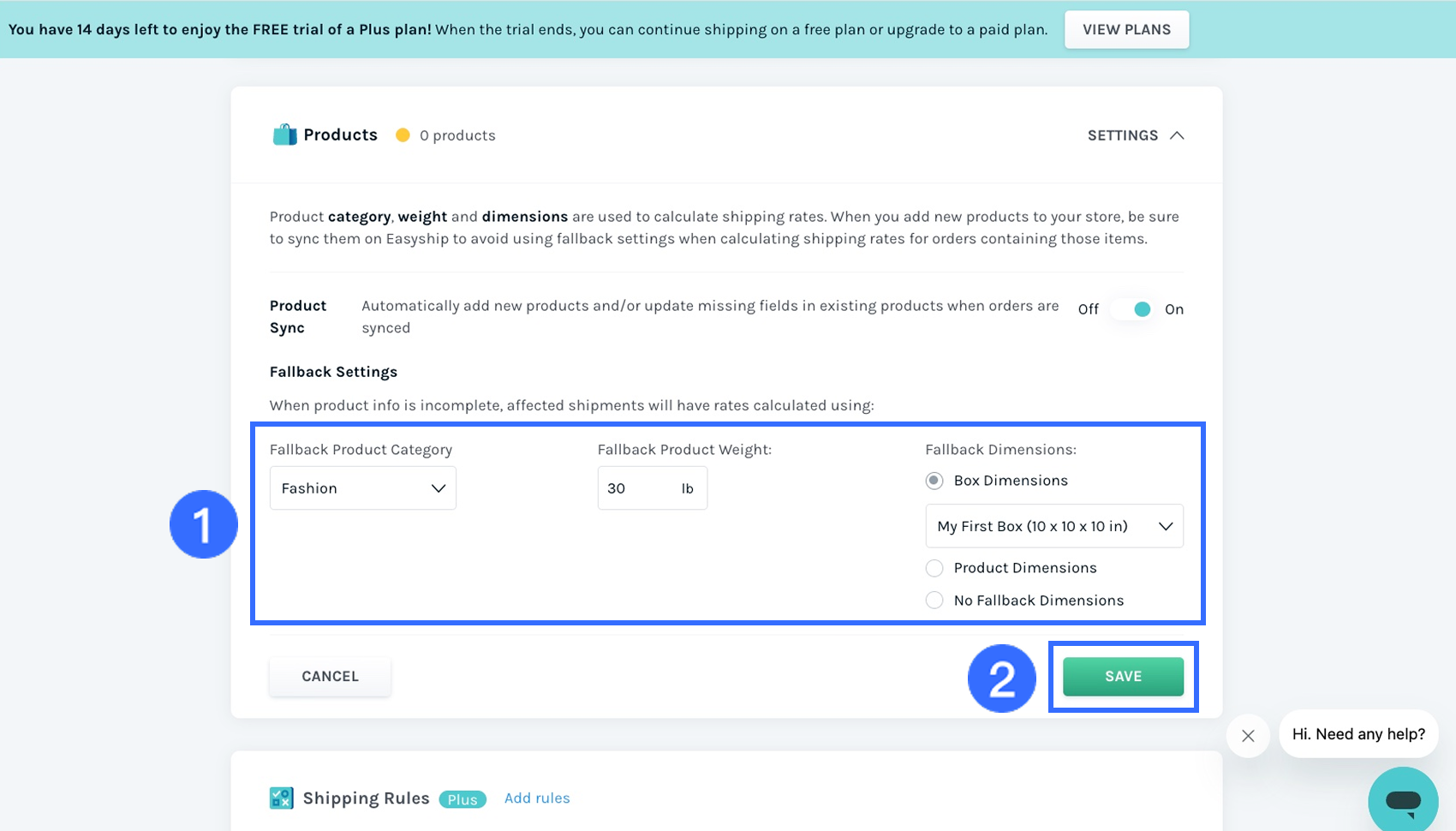Click the Products shopping bag icon

(284, 135)
